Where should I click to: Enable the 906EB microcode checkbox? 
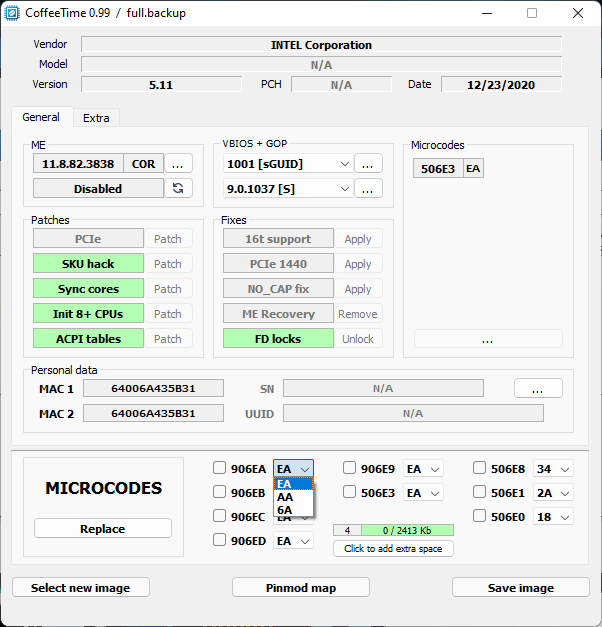(x=219, y=492)
